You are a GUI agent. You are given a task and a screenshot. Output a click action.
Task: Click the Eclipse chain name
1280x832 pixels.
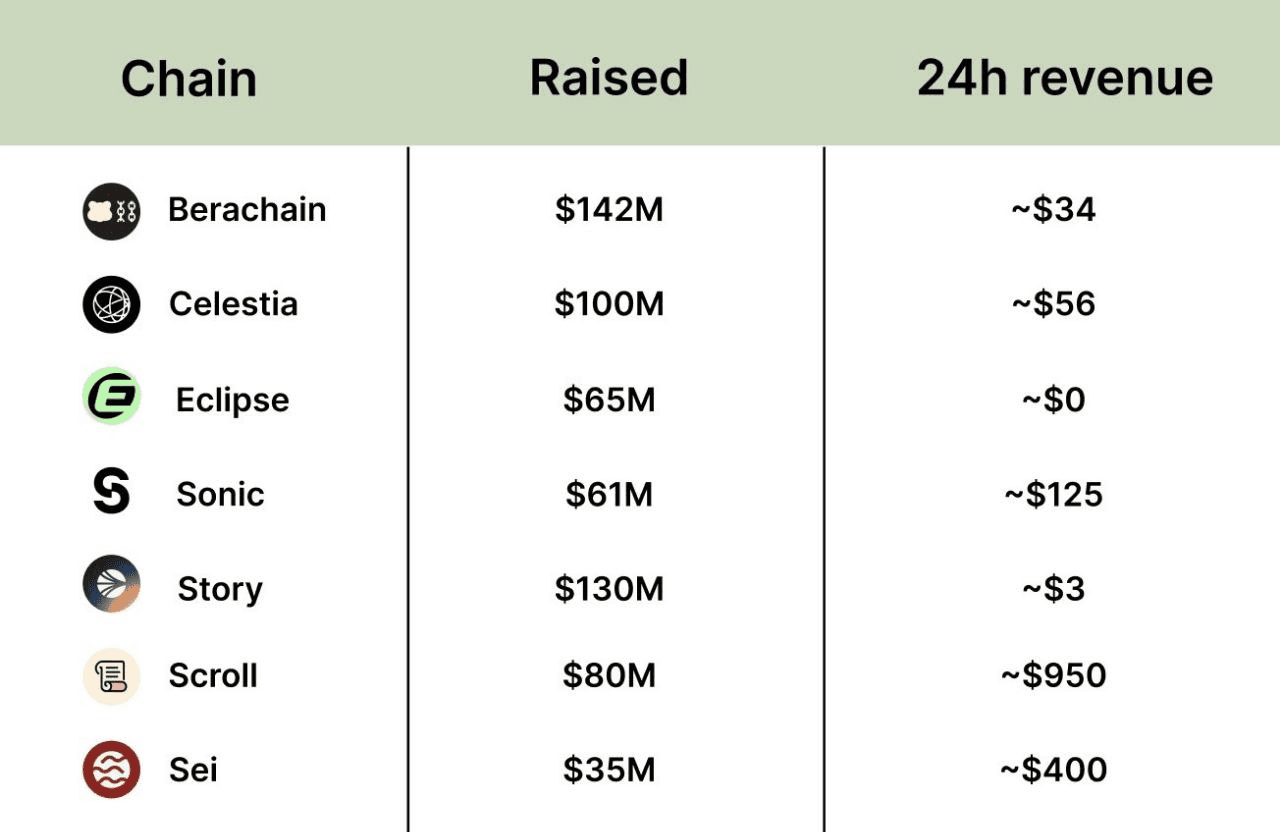[232, 400]
